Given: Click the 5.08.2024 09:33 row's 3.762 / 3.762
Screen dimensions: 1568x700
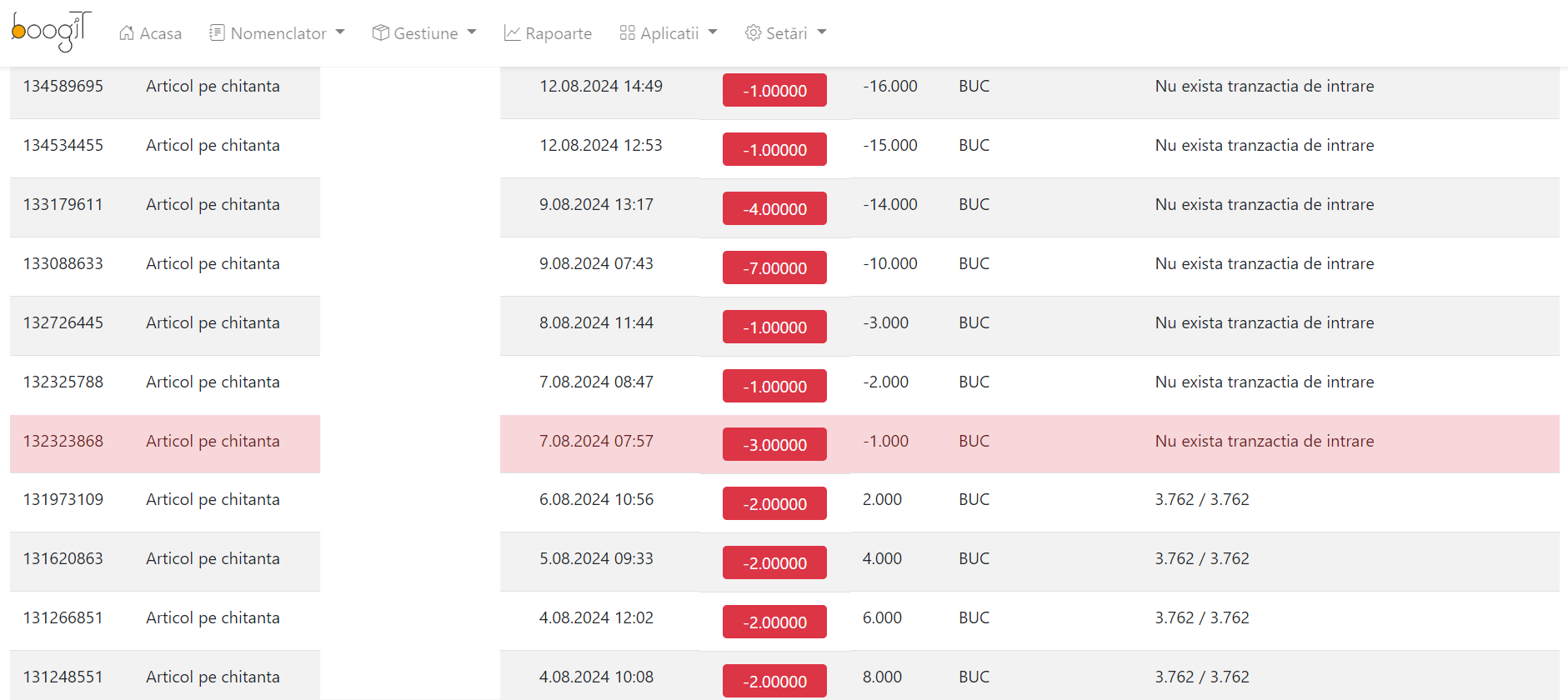Looking at the screenshot, I should pyautogui.click(x=1202, y=558).
